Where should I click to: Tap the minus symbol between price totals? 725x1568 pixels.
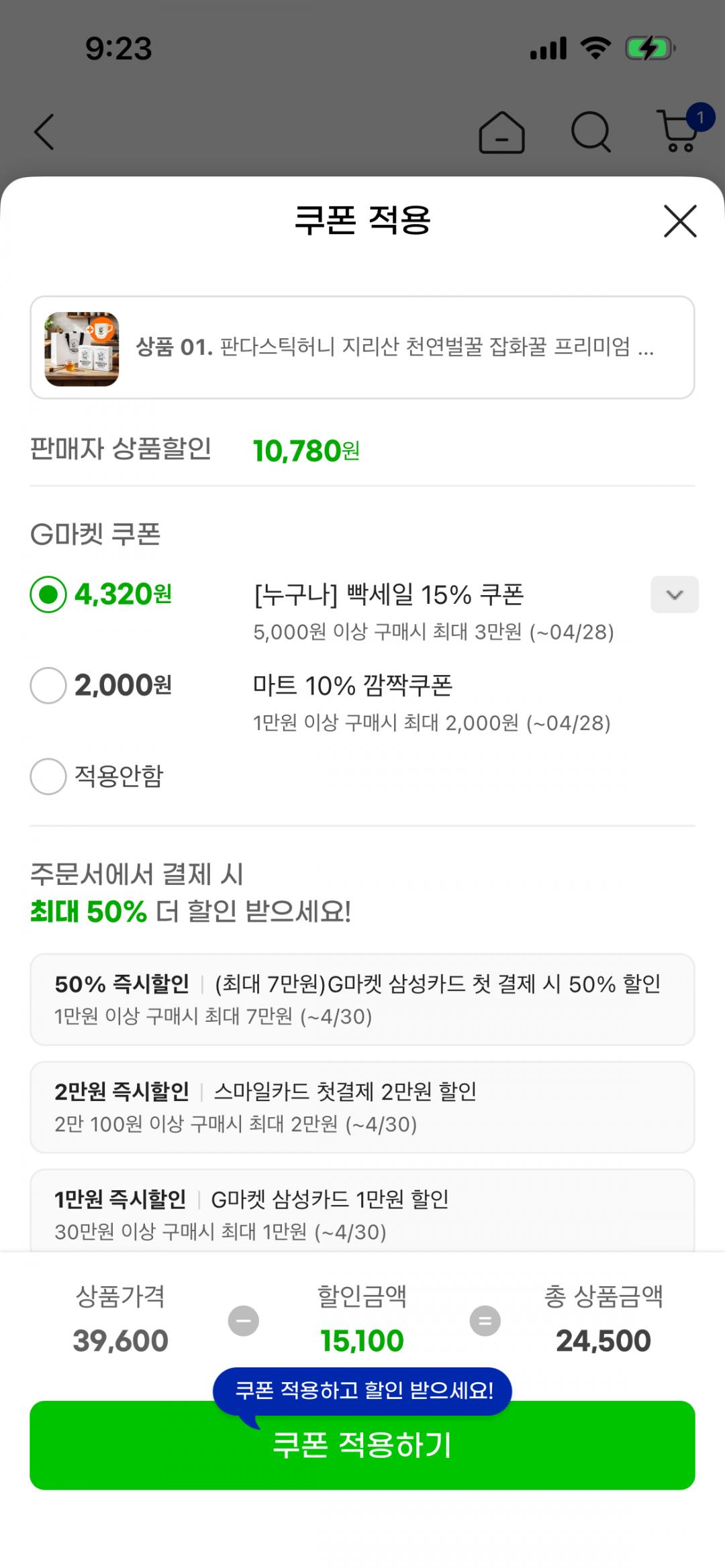(243, 1320)
